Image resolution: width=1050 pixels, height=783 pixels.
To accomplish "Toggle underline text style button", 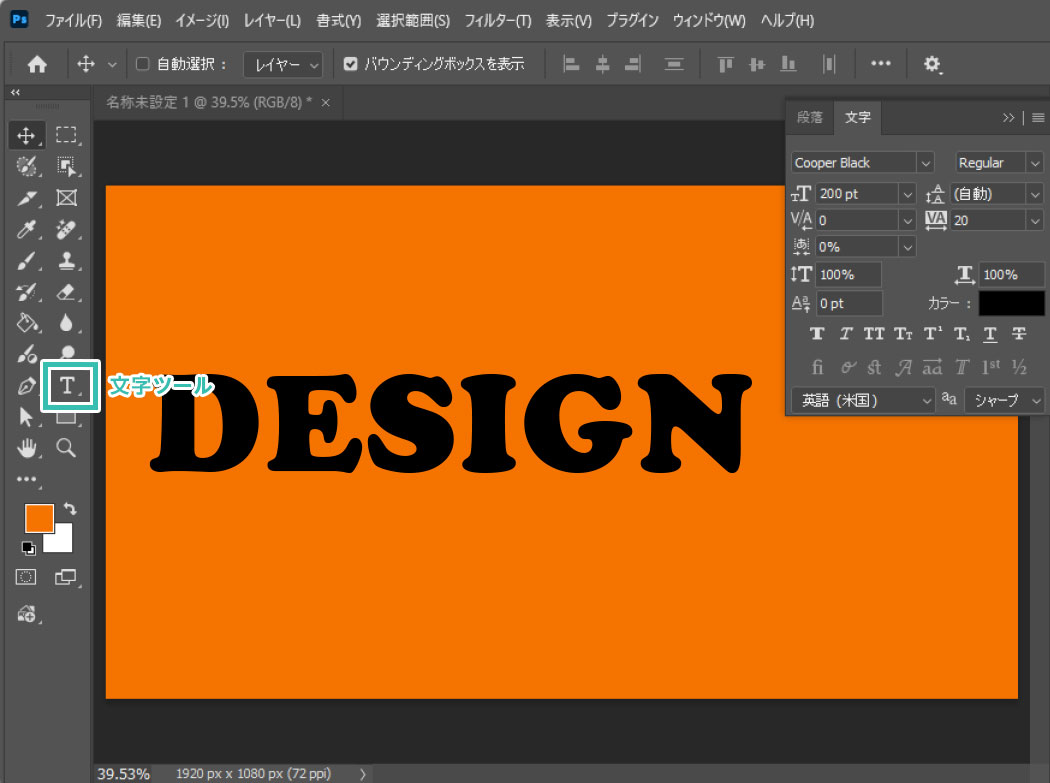I will pos(990,334).
